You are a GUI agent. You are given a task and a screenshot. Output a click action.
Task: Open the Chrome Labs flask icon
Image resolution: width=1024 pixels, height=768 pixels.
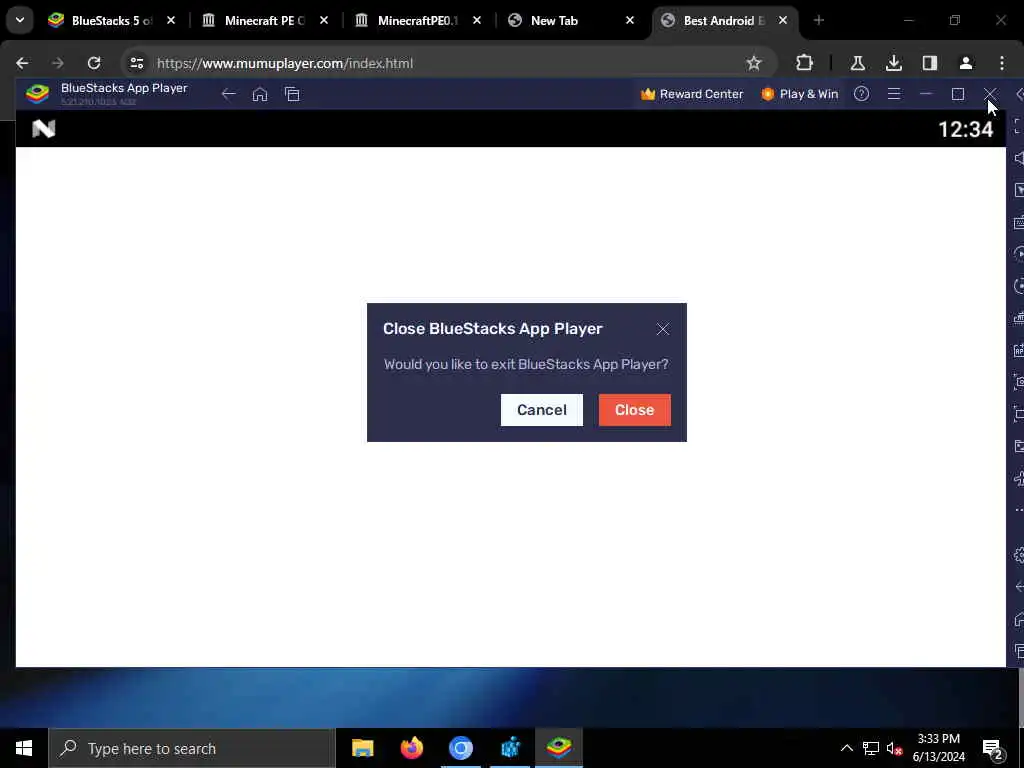[x=857, y=63]
